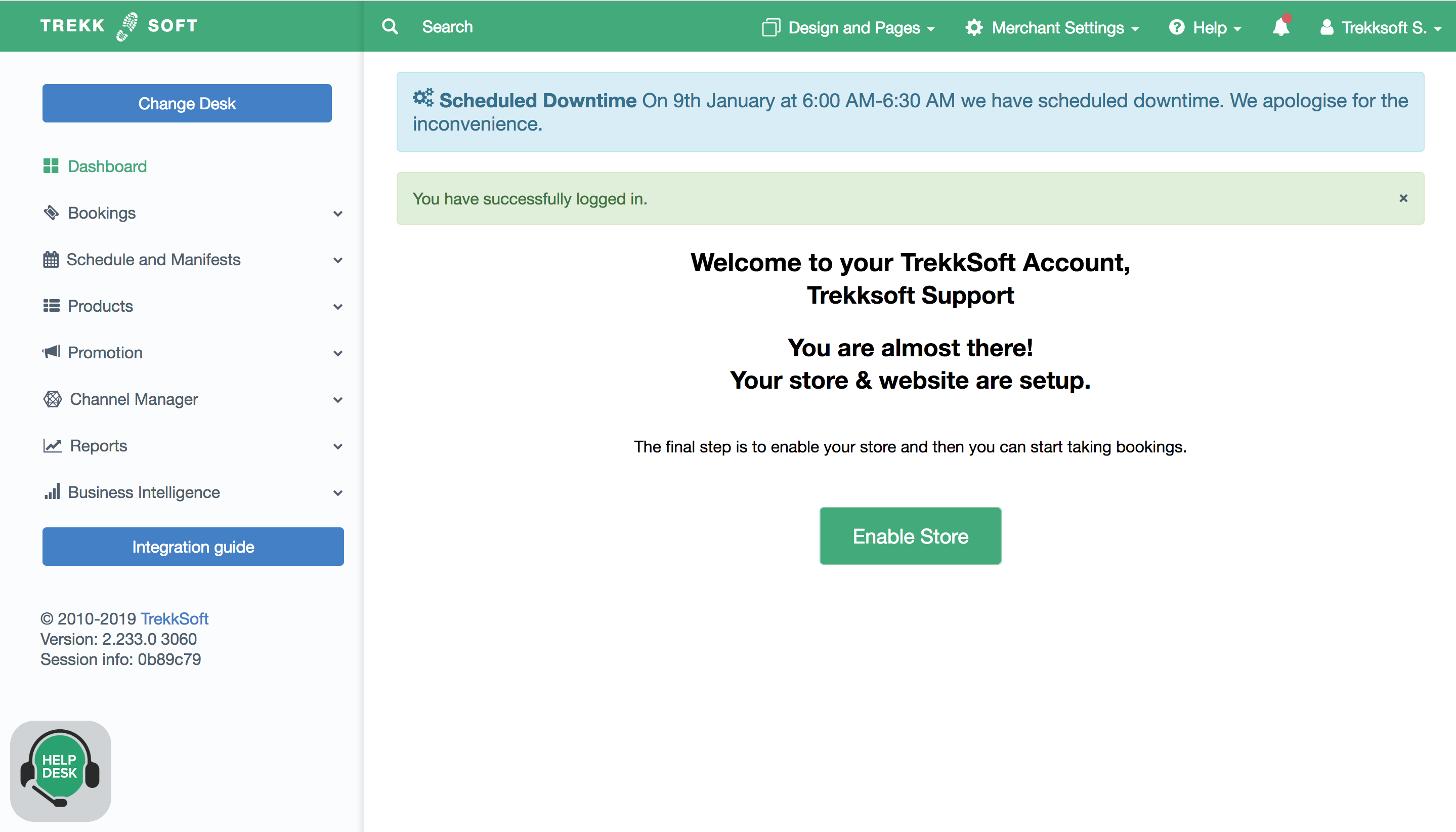Click the Products list icon
1456x832 pixels.
52,306
